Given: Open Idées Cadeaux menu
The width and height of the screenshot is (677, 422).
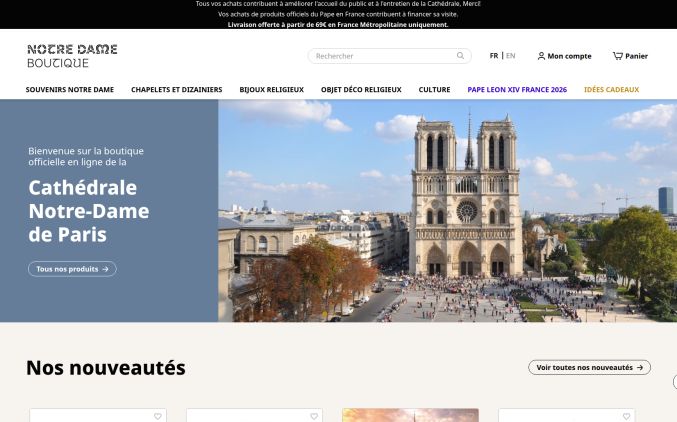Looking at the screenshot, I should pos(611,89).
